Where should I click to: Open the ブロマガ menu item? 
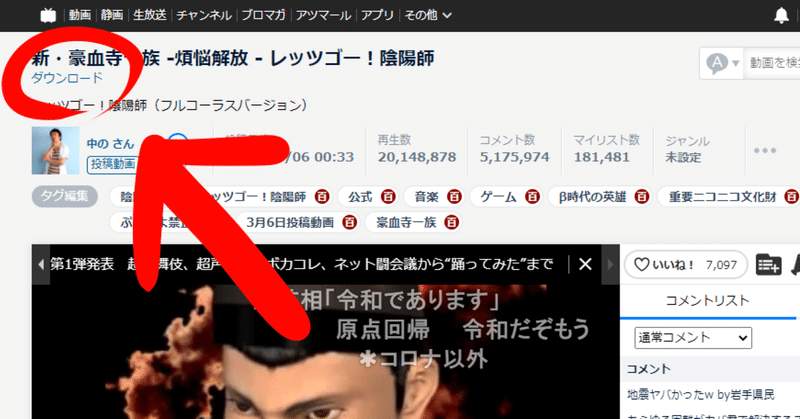(264, 15)
